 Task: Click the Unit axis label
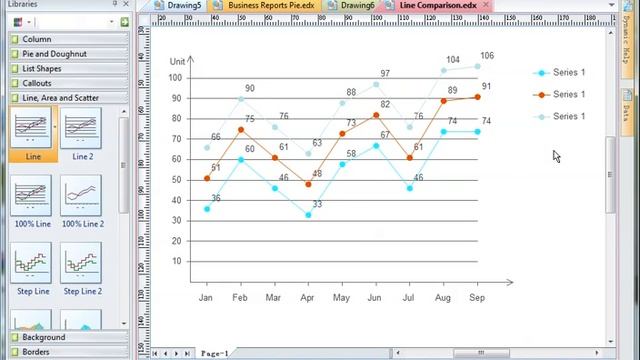tap(177, 62)
